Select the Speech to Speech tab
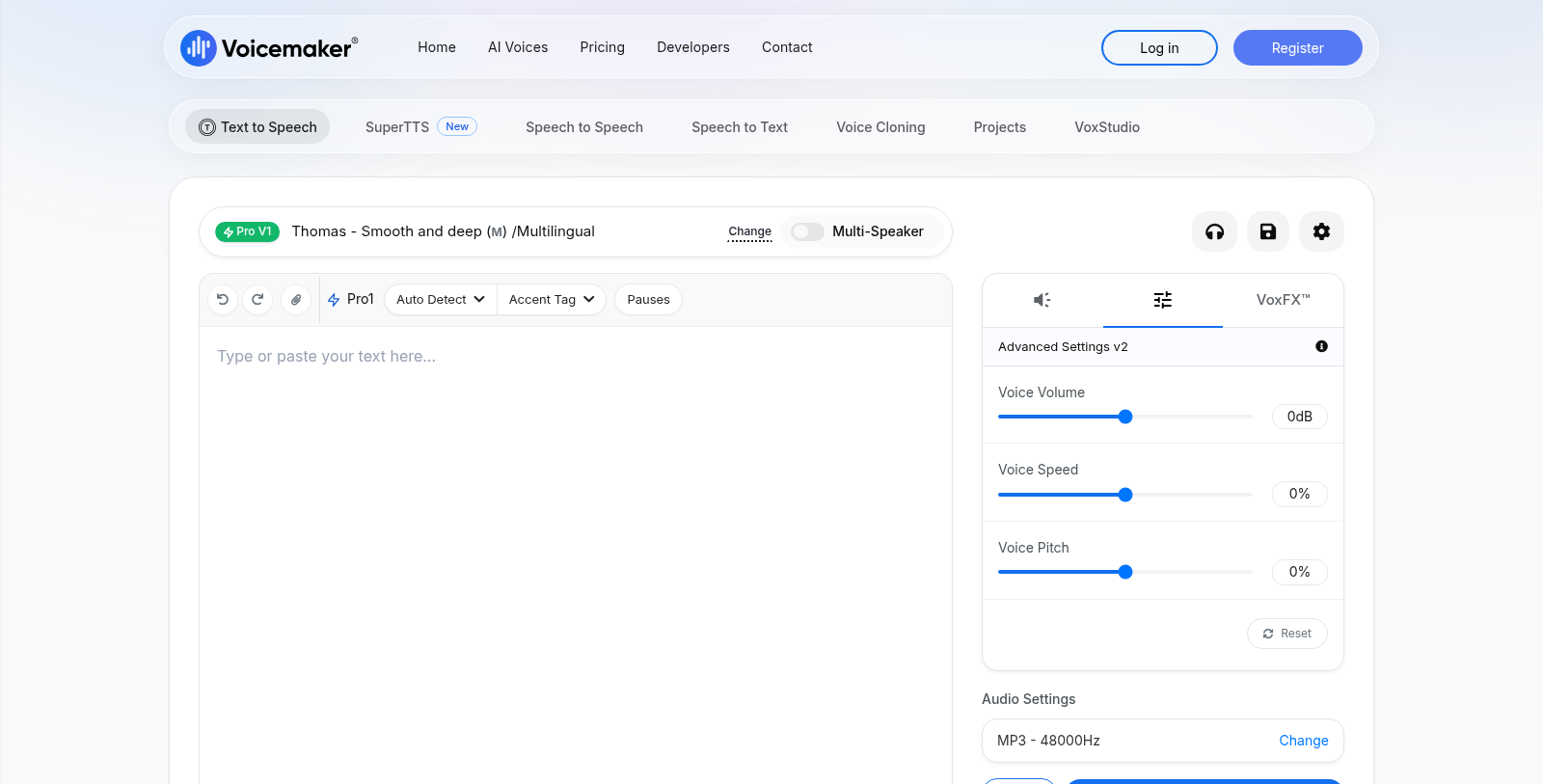The height and width of the screenshot is (784, 1543). 584,127
